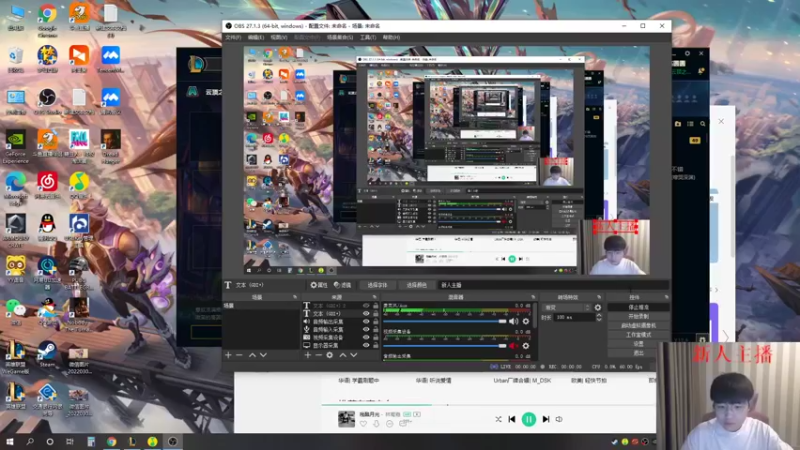800x450 pixels.
Task: Unmute the red muted speaker in the mixer
Action: coord(513,346)
